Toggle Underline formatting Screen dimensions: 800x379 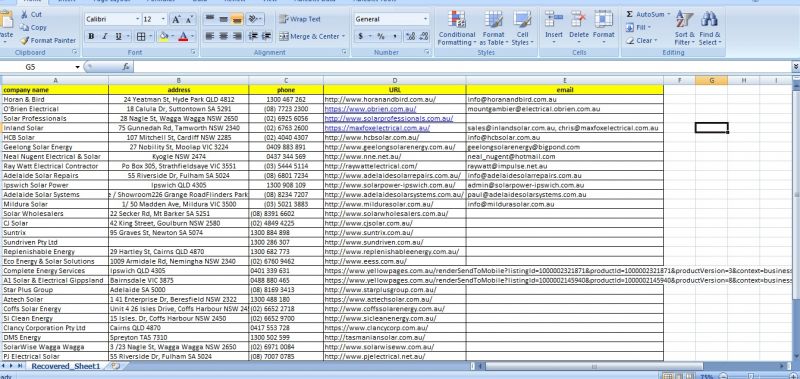pos(118,36)
